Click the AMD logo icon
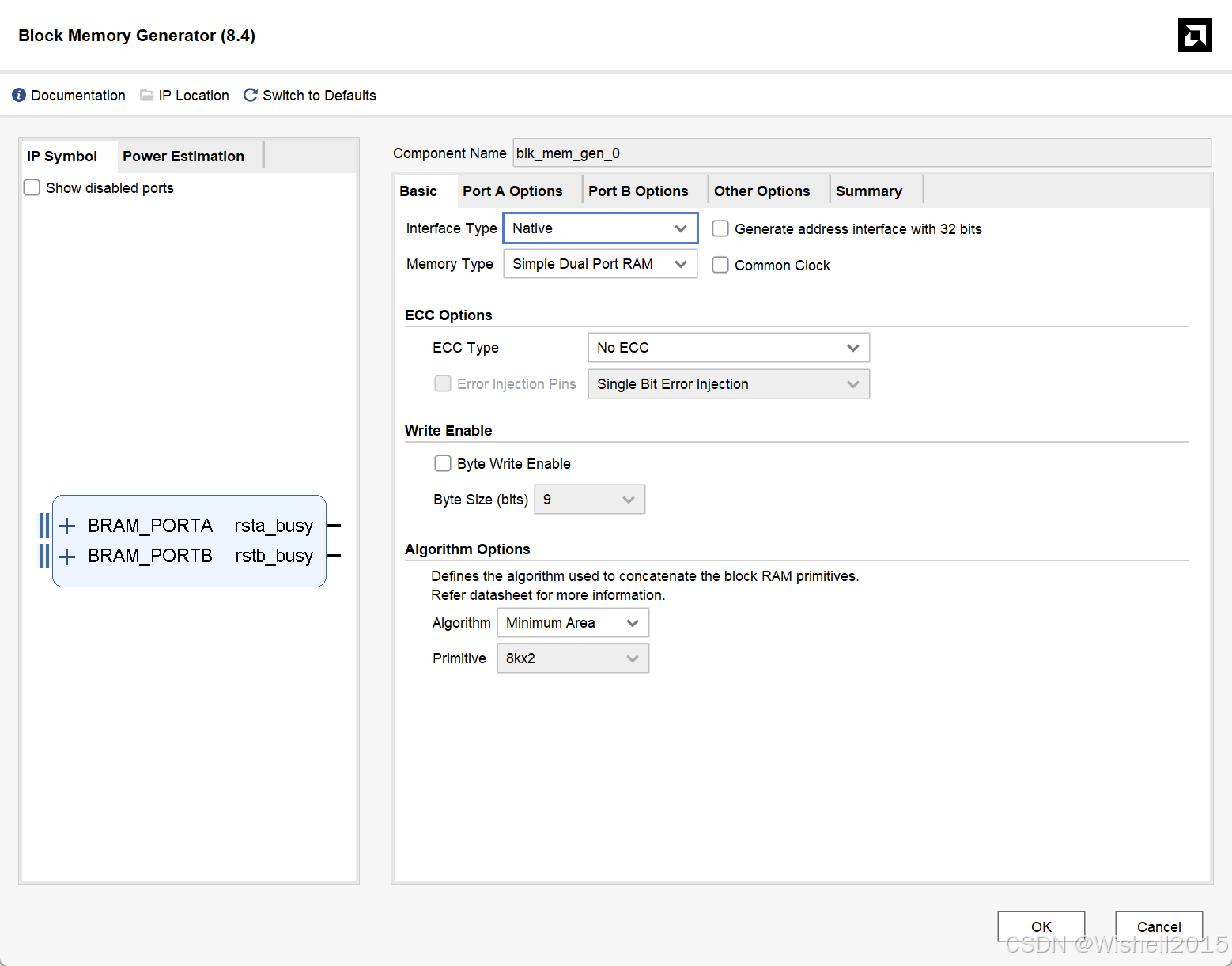 point(1195,35)
